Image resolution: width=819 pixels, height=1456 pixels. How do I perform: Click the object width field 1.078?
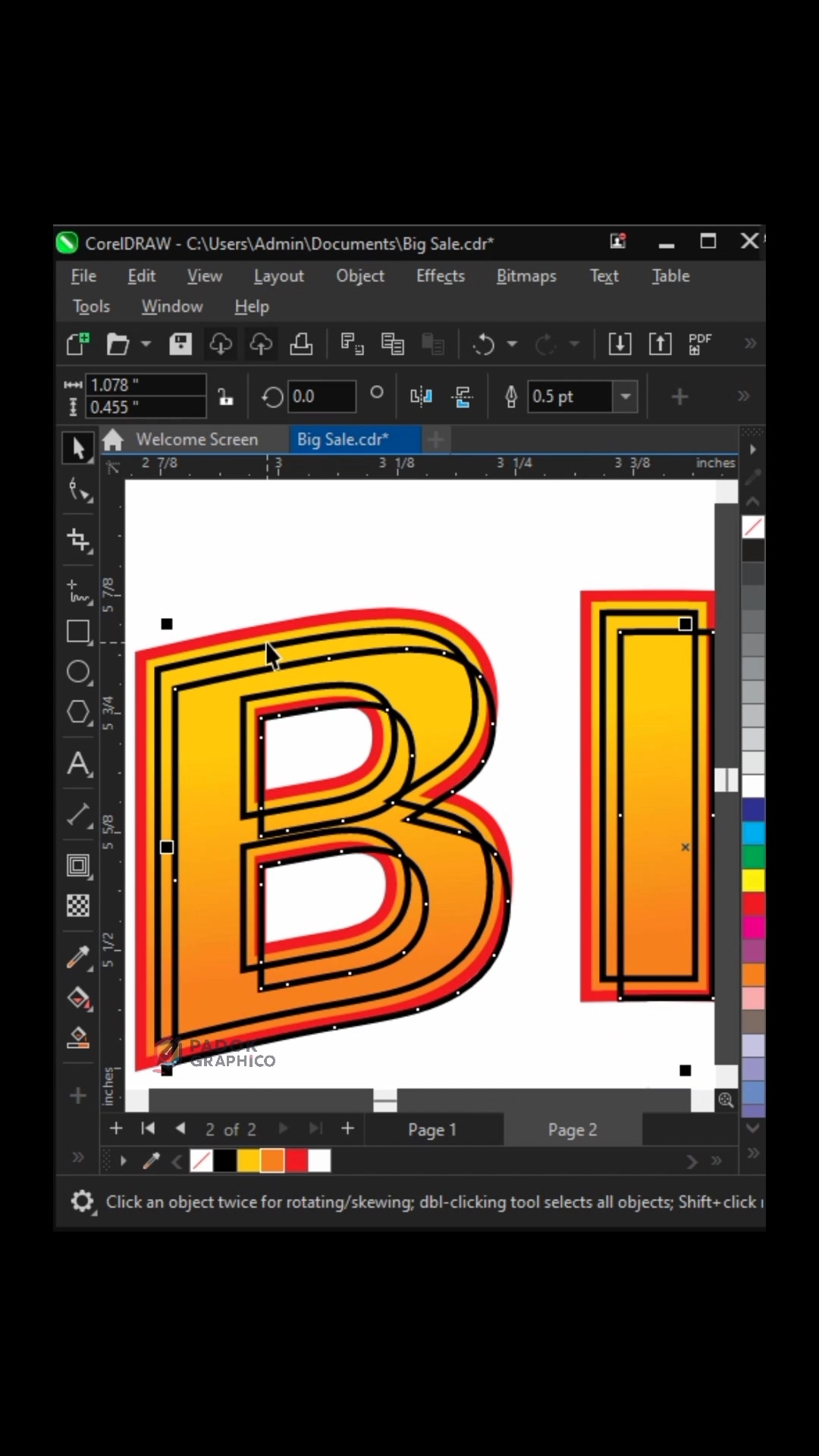[146, 384]
